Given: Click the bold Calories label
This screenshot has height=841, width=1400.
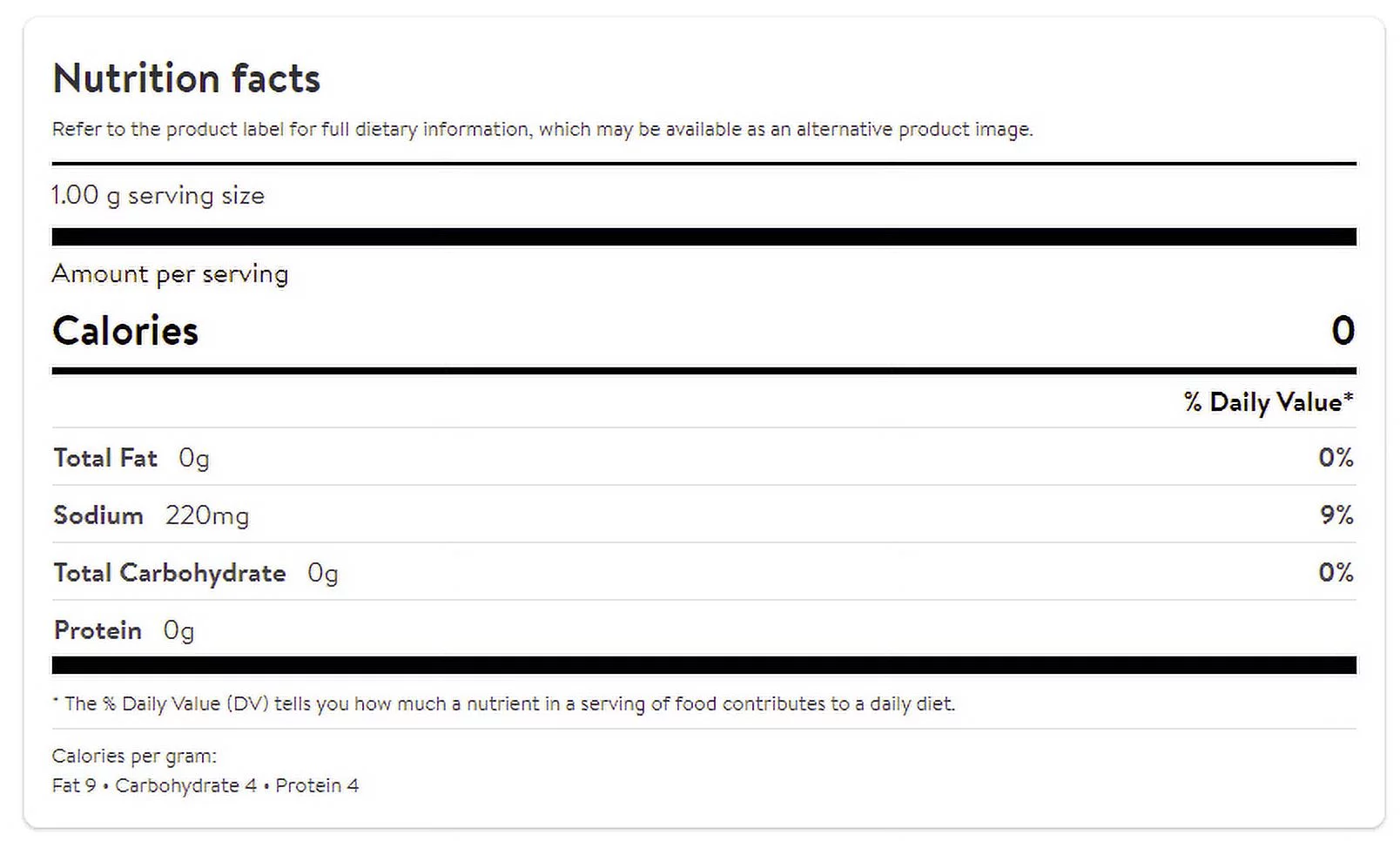Looking at the screenshot, I should pyautogui.click(x=125, y=331).
